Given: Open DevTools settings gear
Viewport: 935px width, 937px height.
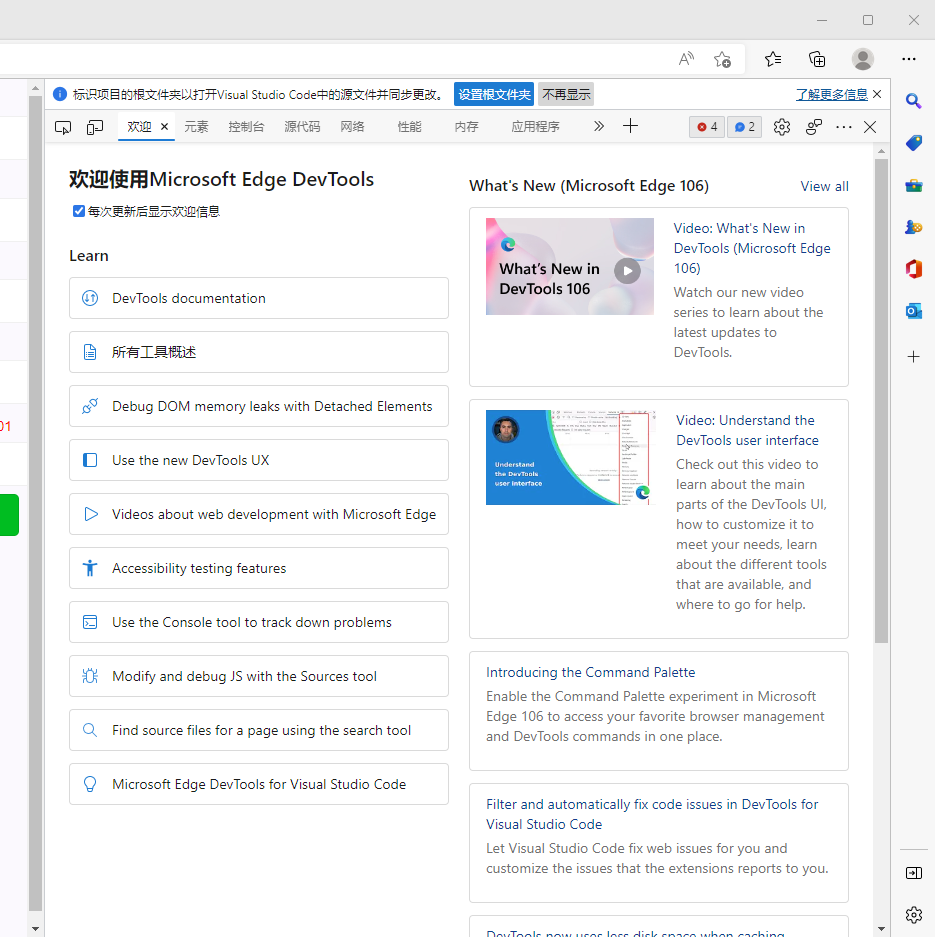Looking at the screenshot, I should tap(781, 127).
